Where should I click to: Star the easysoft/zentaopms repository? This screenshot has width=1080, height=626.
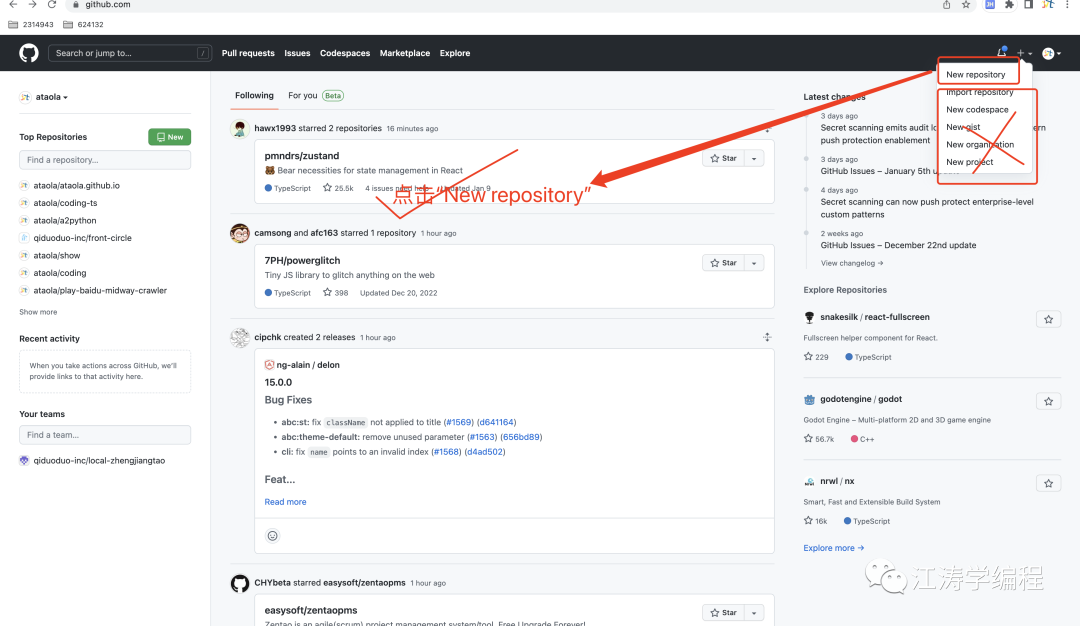(723, 613)
